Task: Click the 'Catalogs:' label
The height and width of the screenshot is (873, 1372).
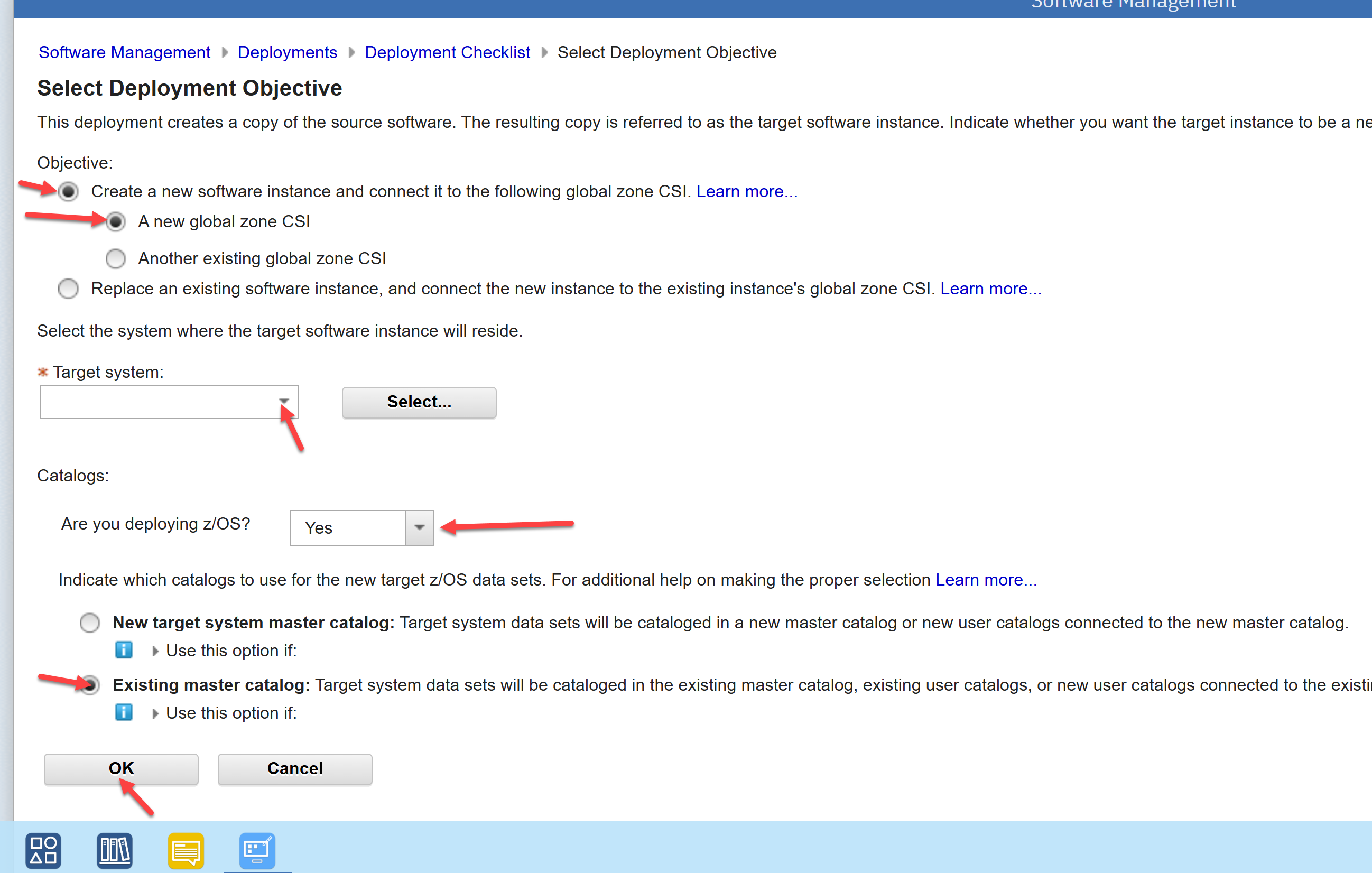Action: click(73, 476)
